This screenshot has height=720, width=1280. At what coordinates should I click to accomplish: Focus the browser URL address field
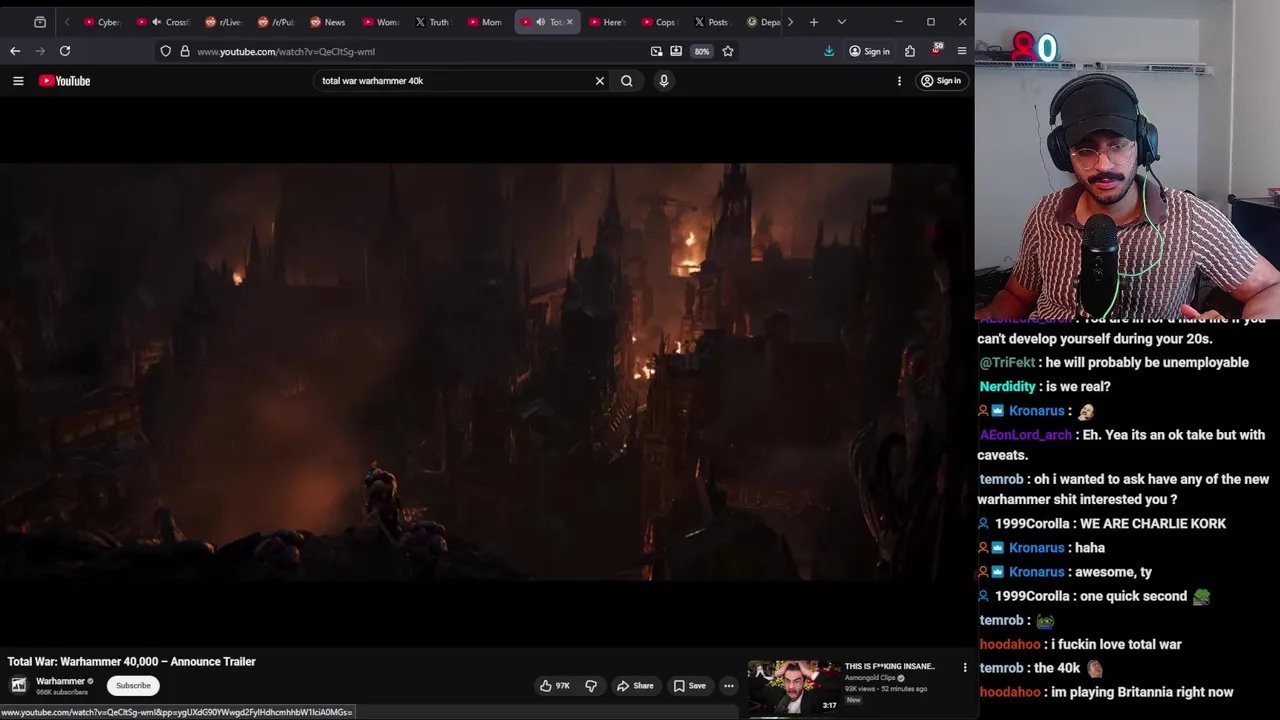(x=400, y=51)
